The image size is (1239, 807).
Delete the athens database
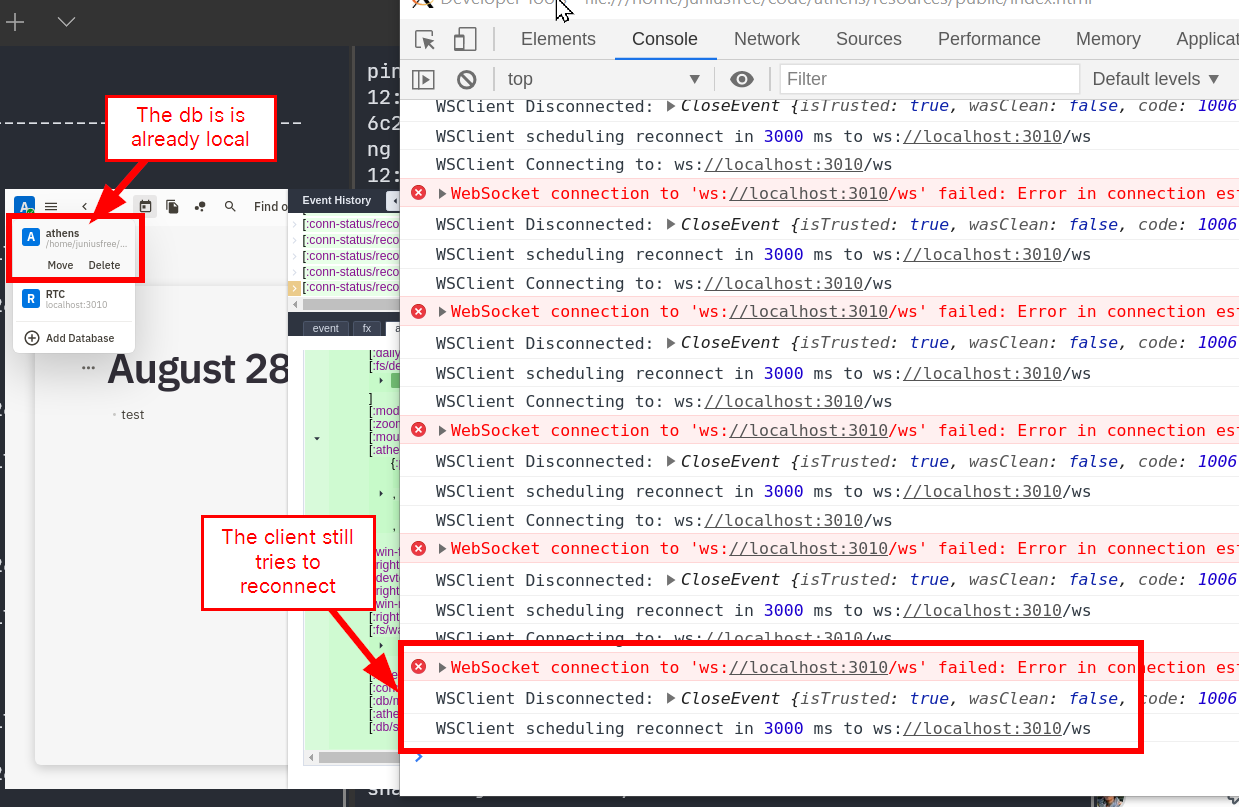point(104,265)
